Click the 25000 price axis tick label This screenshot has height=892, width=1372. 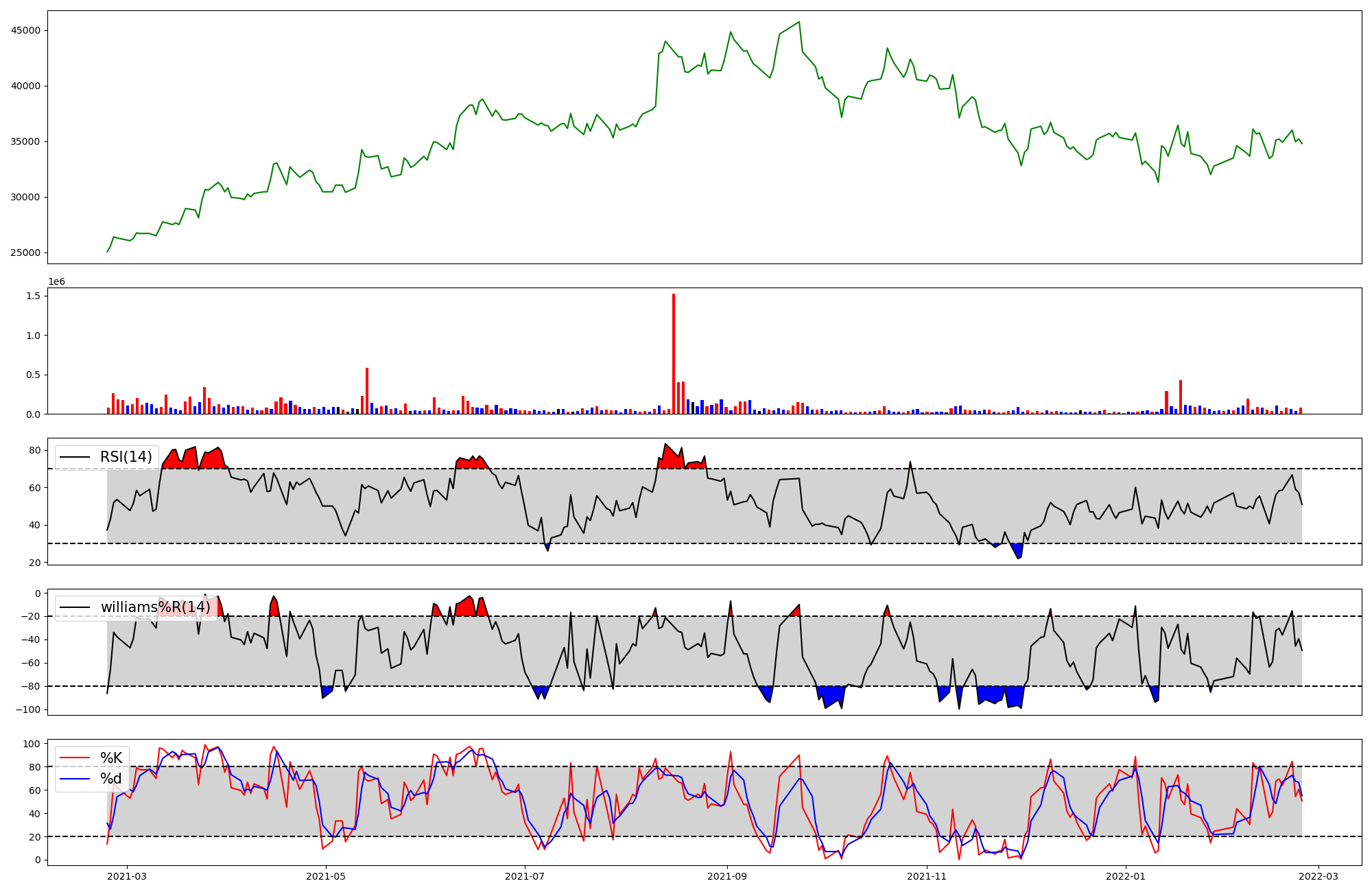tap(25, 253)
